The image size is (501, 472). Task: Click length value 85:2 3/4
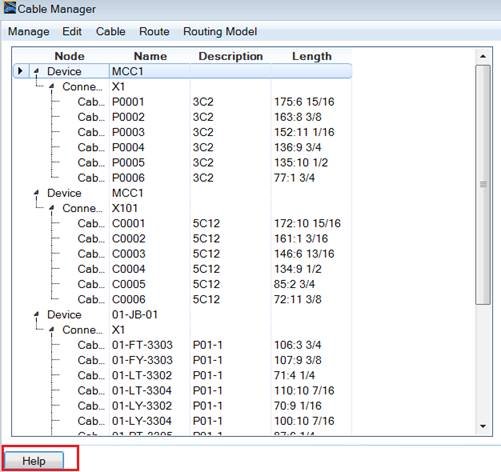click(x=294, y=284)
